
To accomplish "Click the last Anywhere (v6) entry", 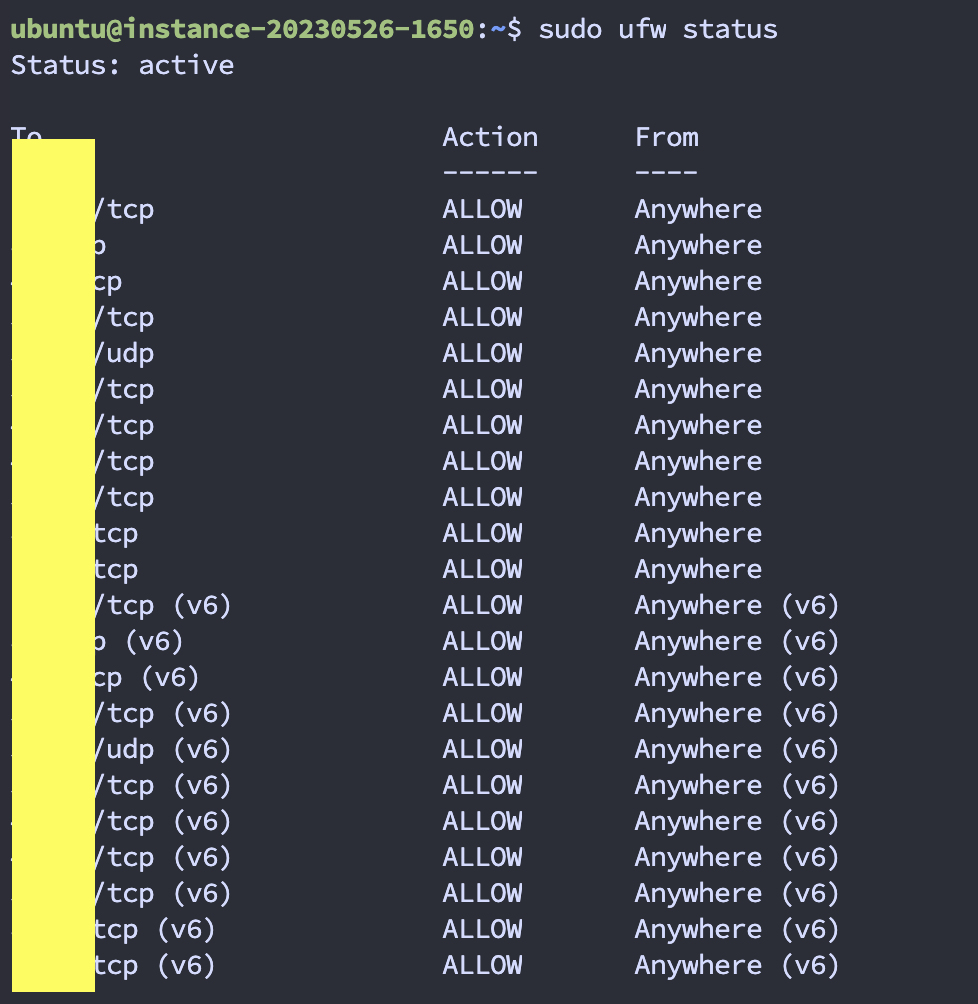I will coord(737,965).
